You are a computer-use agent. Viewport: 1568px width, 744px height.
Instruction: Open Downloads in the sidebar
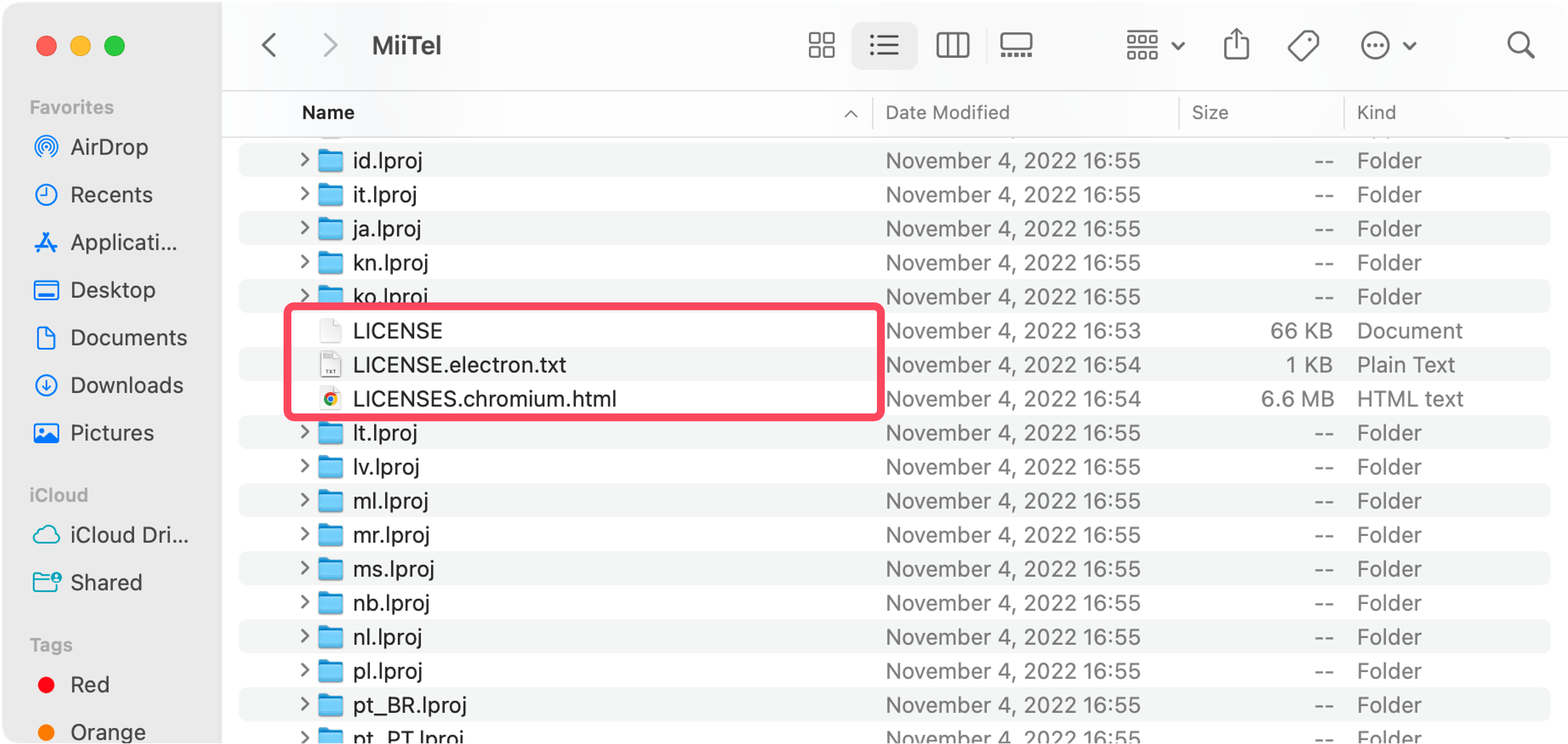126,385
